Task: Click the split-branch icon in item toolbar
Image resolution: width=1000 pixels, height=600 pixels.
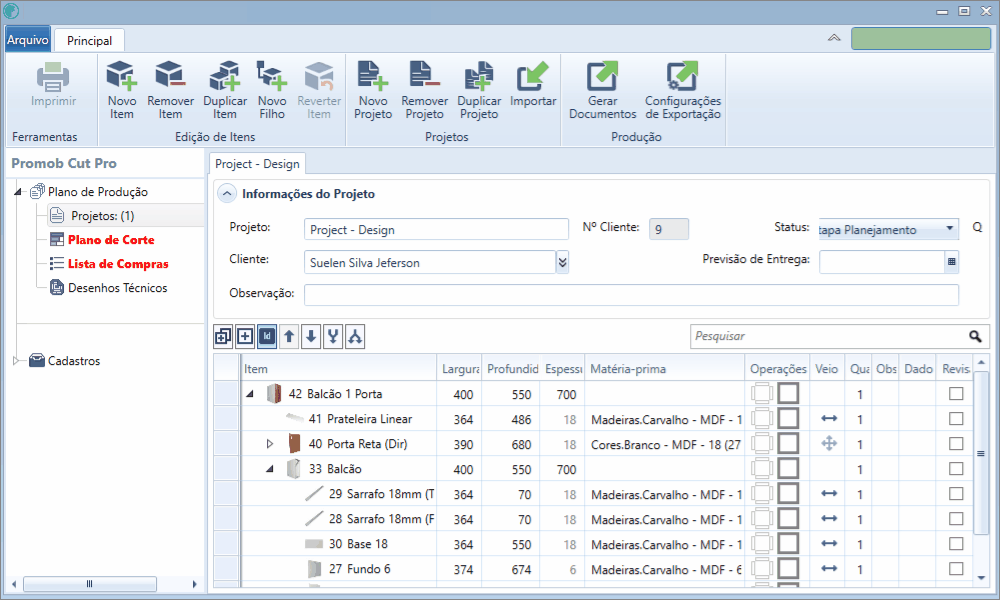Action: pyautogui.click(x=355, y=336)
